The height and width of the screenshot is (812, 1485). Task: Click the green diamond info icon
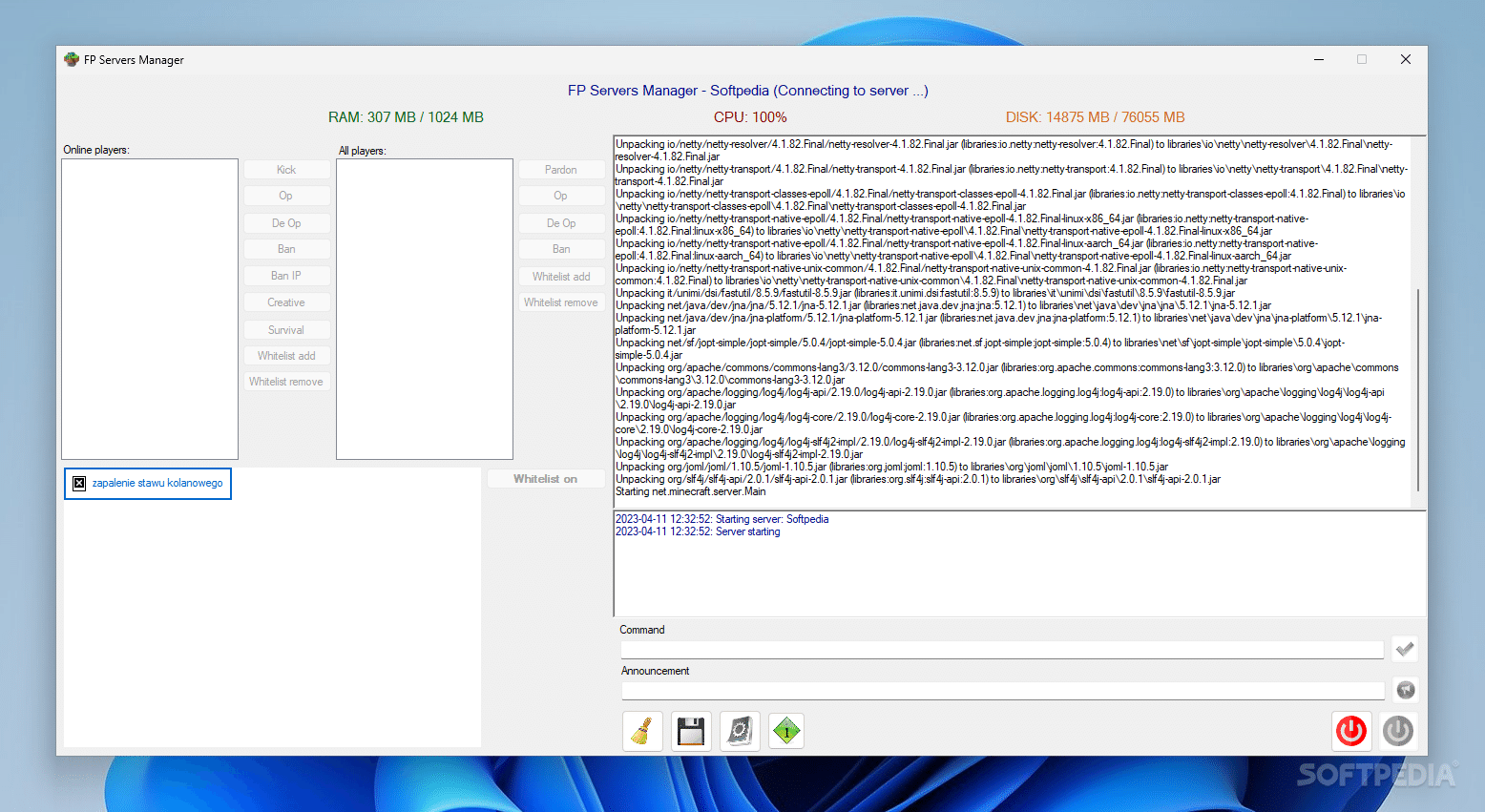786,732
